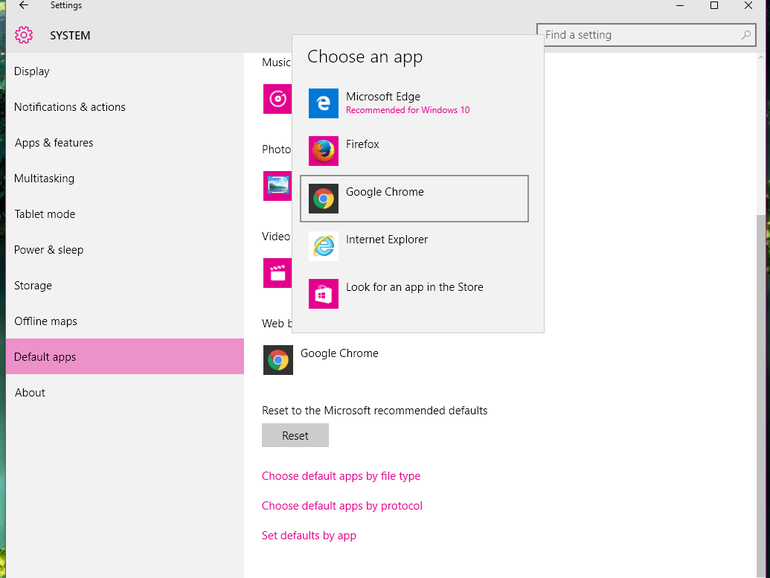Click the Recommended for Windows 10 text
Viewport: 770px width, 578px height.
point(408,110)
